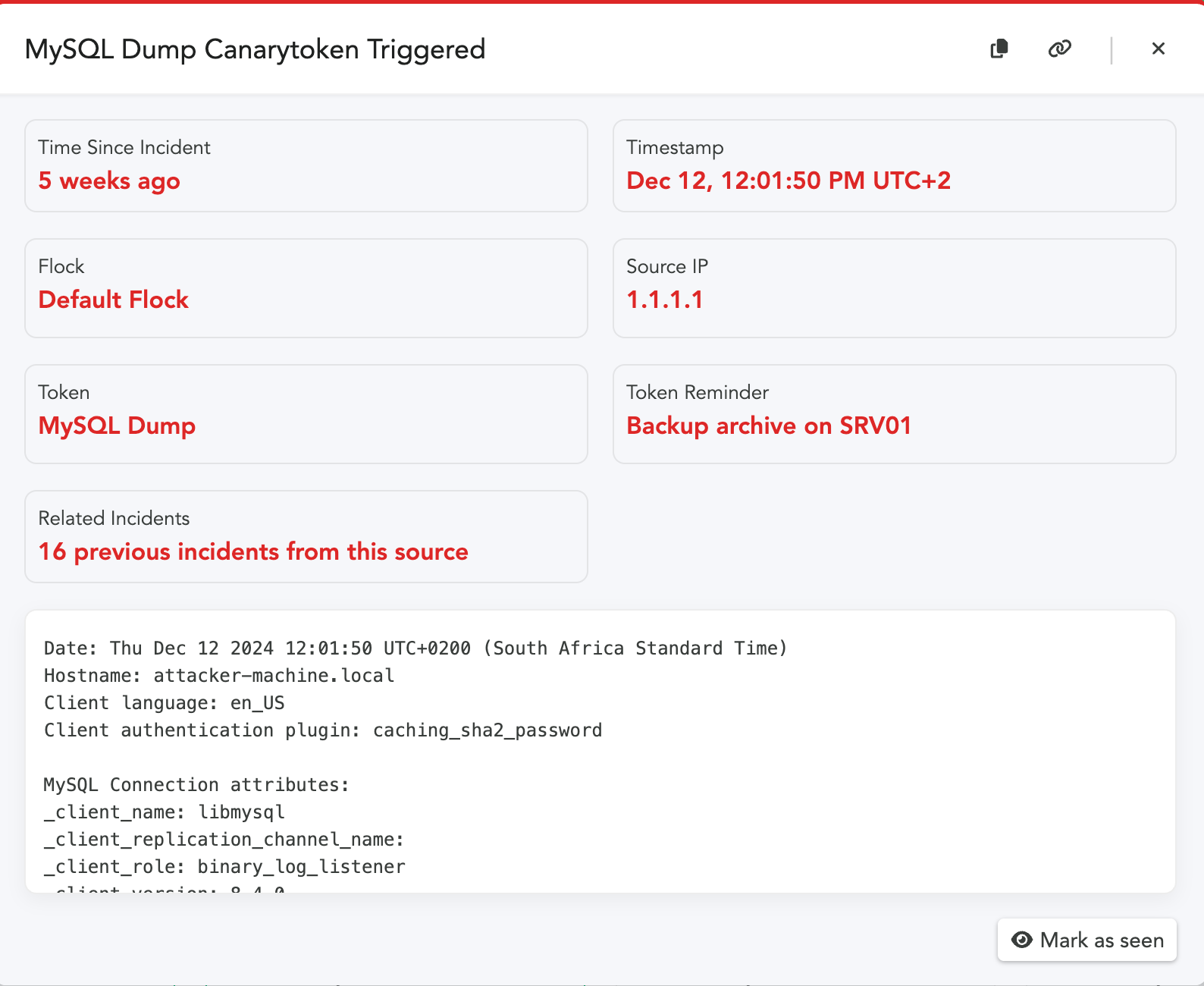Click the _client_name: libmysql line

coord(165,812)
